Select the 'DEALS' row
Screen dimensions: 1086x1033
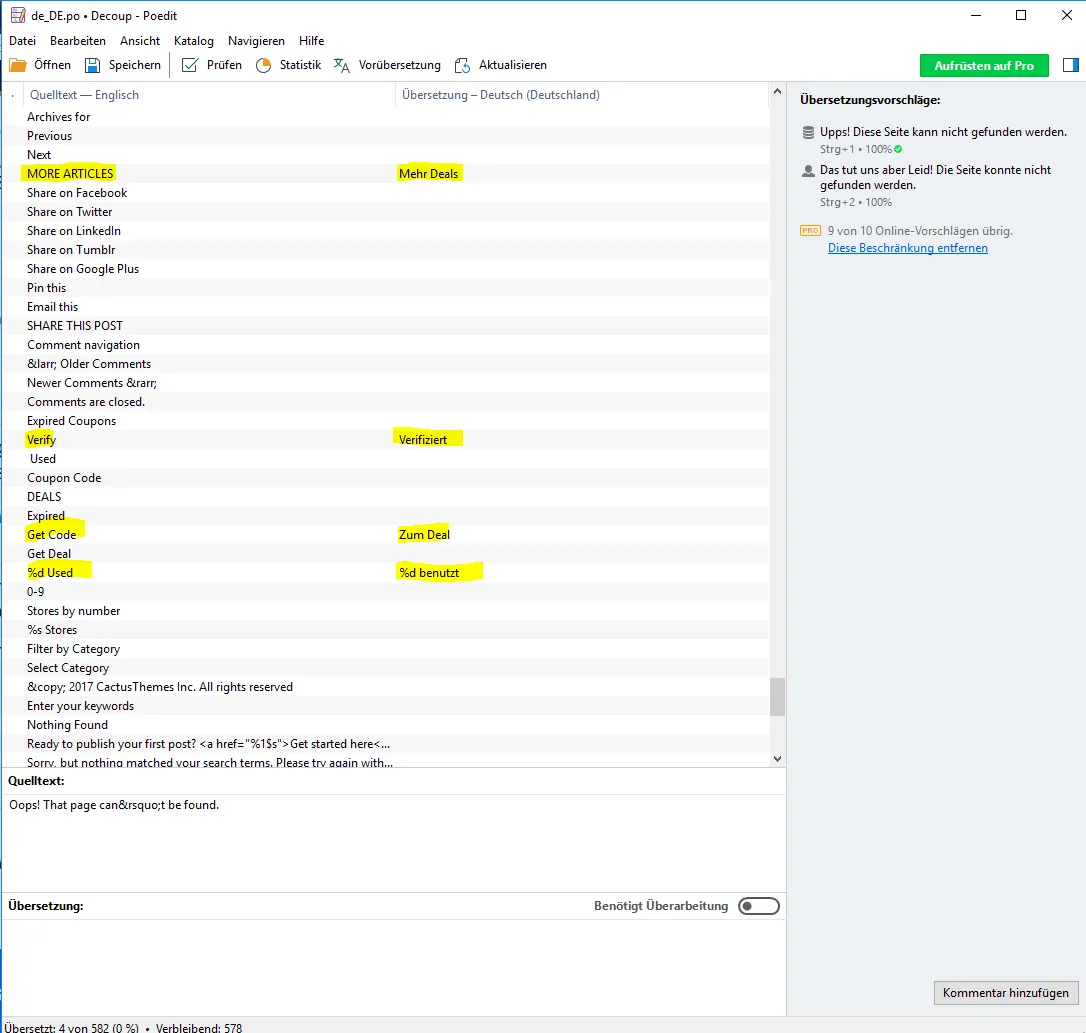386,497
